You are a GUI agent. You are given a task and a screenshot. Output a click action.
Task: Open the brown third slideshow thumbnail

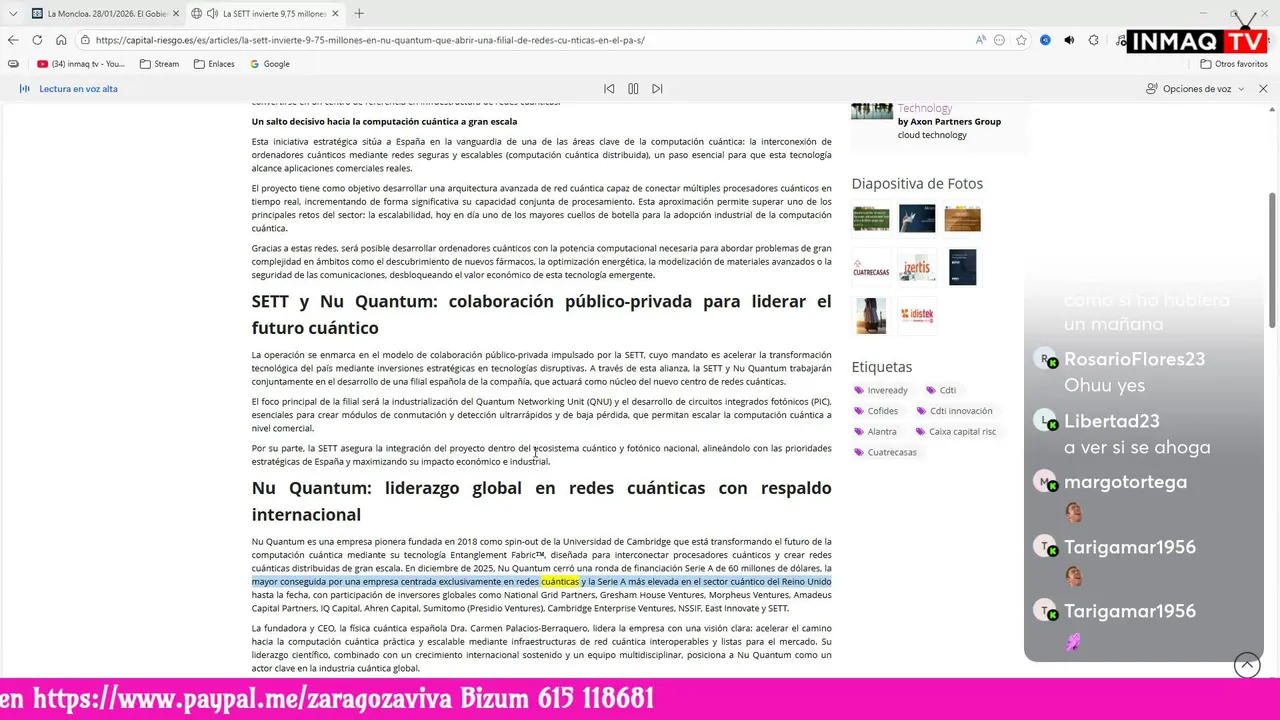point(963,218)
